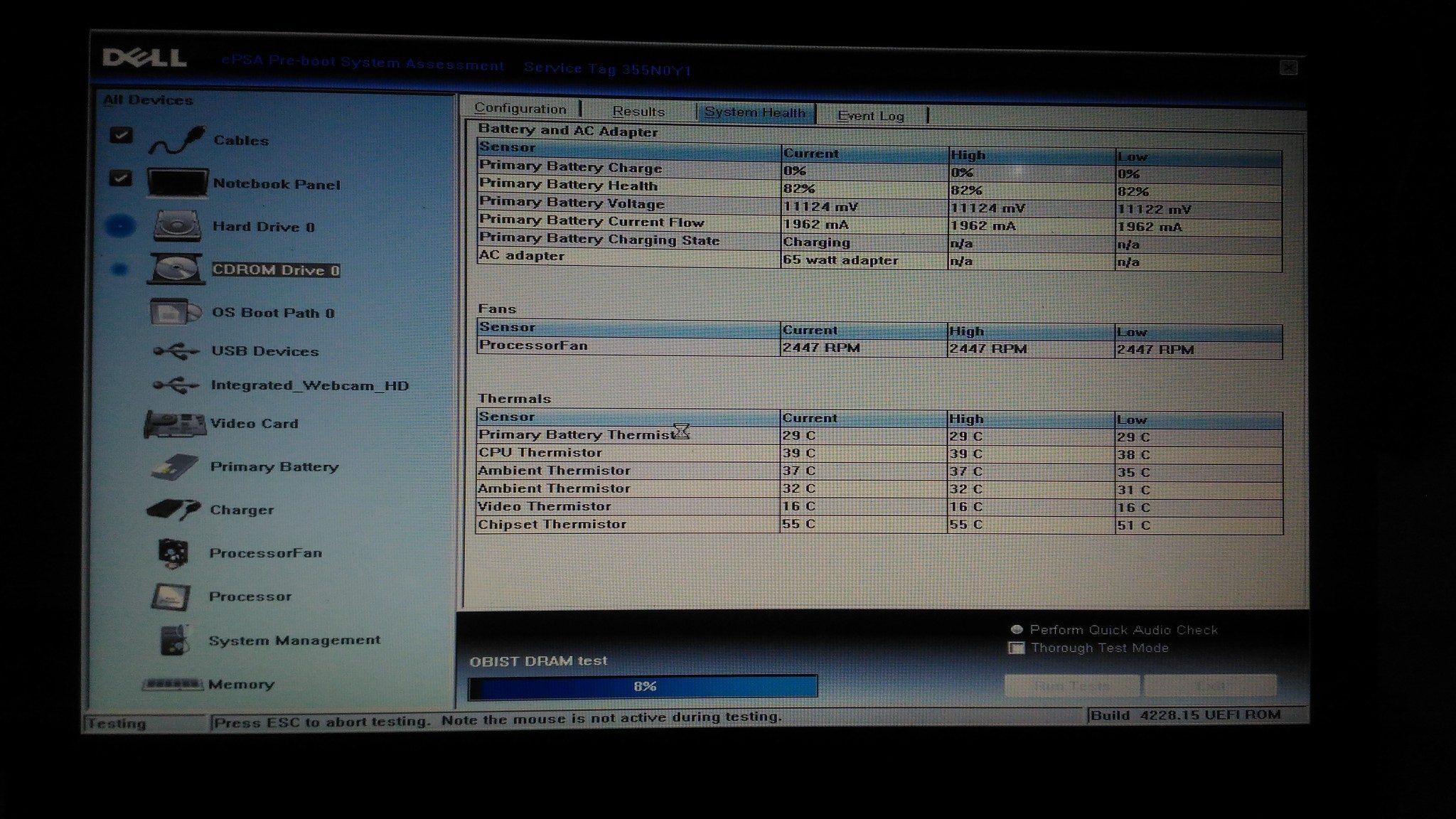
Task: Enable Thorough Test Mode checkbox
Action: point(1017,648)
